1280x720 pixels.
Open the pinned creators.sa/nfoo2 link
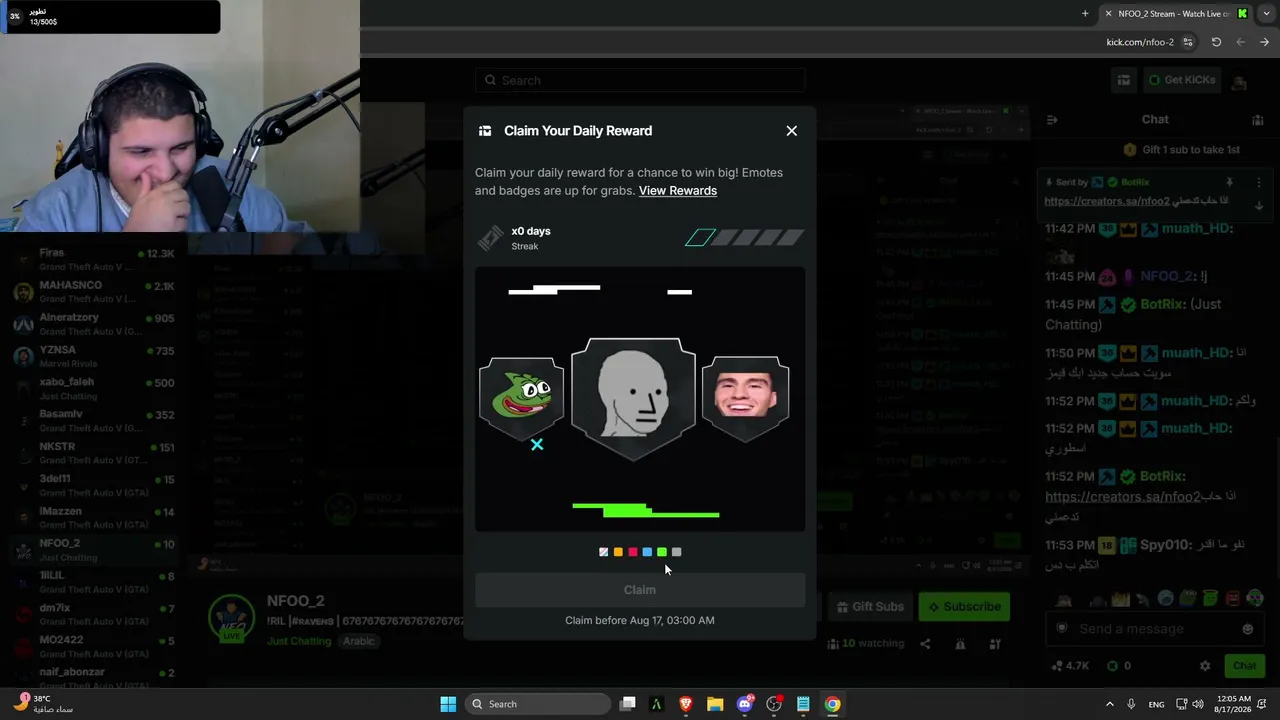click(1107, 201)
